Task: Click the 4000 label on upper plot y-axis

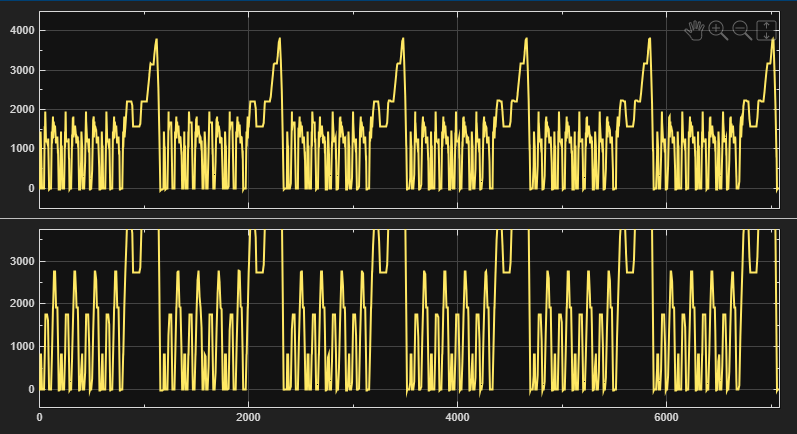Action: pos(22,30)
